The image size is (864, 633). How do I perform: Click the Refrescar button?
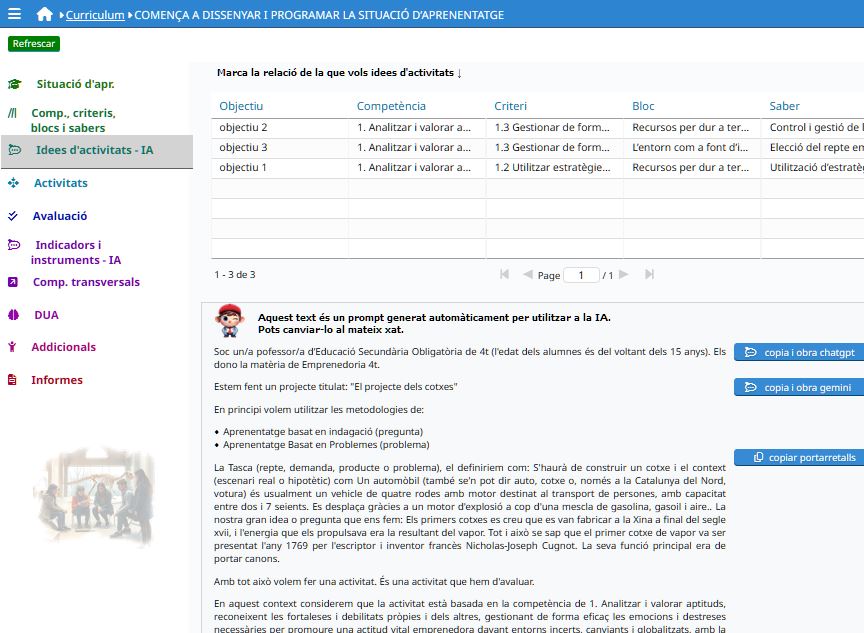coord(34,44)
